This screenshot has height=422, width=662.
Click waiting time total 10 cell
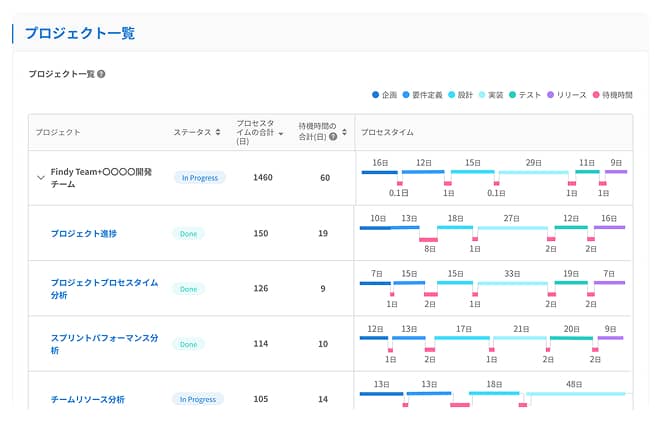click(x=323, y=344)
